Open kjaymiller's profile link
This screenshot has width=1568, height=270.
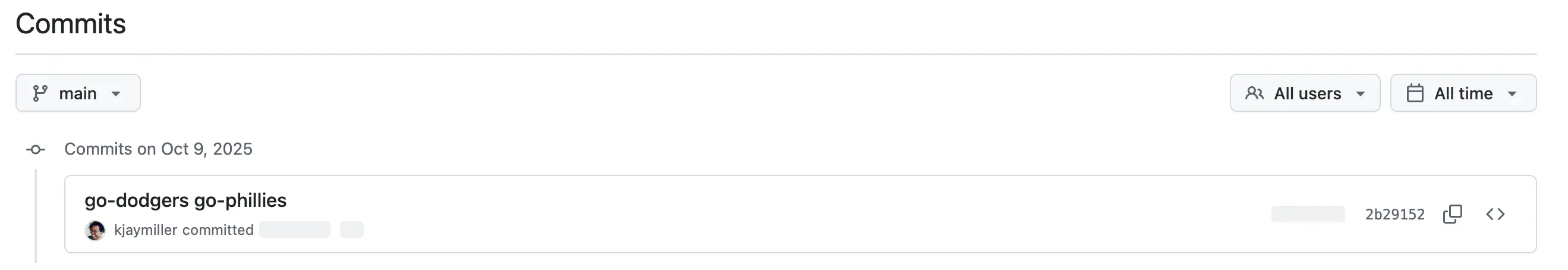click(x=146, y=230)
